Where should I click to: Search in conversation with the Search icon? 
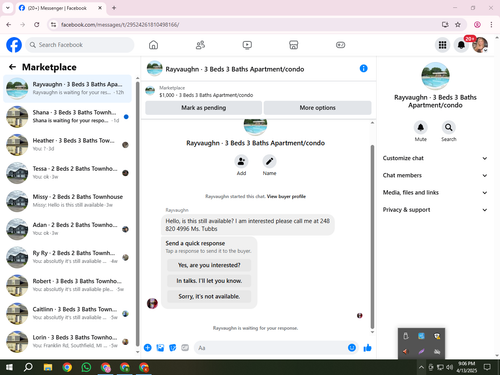pos(449,127)
